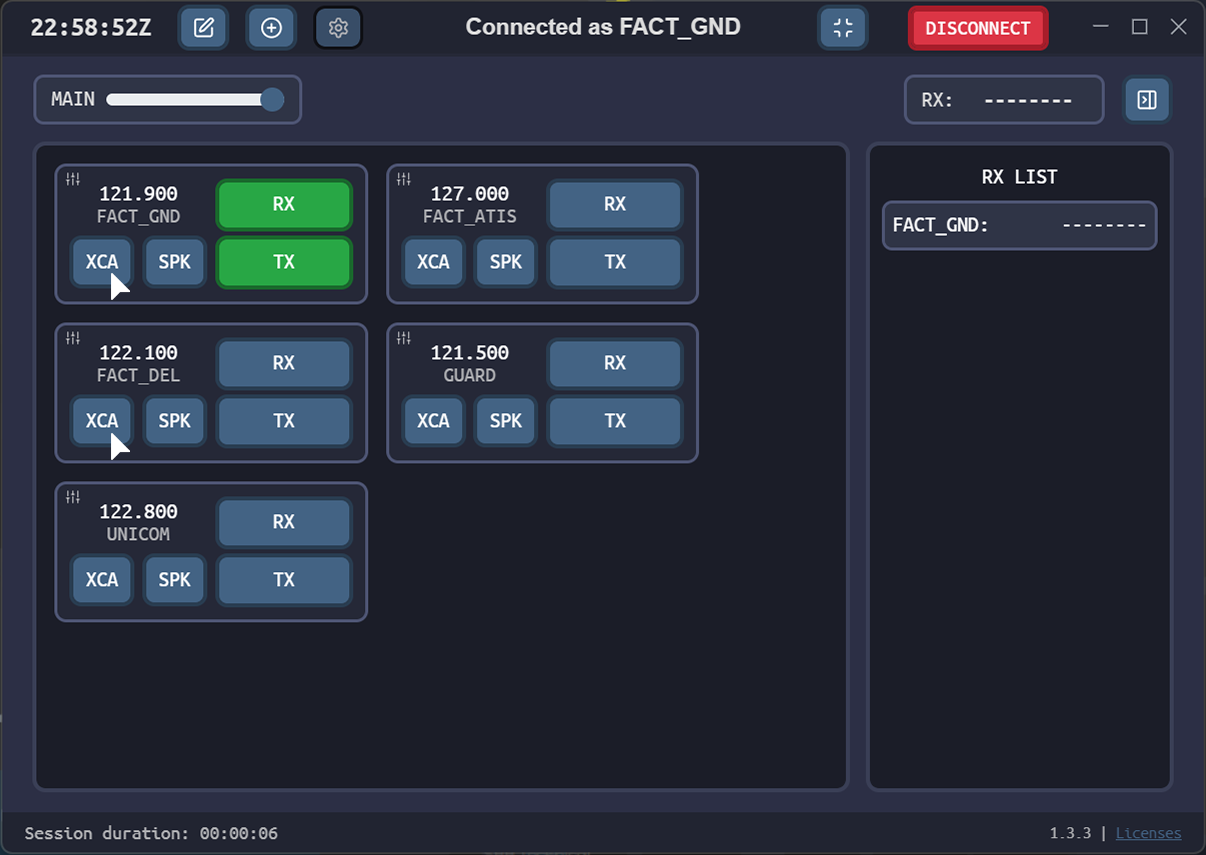The image size is (1206, 855).
Task: Toggle SPK on FACT_DEL 122.100
Action: point(174,421)
